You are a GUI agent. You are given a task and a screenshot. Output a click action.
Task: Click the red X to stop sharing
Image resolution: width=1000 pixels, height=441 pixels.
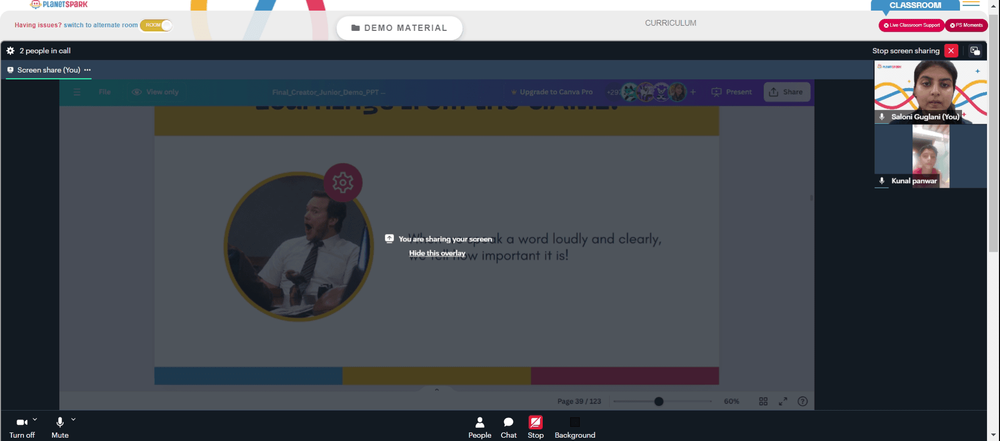[x=951, y=50]
